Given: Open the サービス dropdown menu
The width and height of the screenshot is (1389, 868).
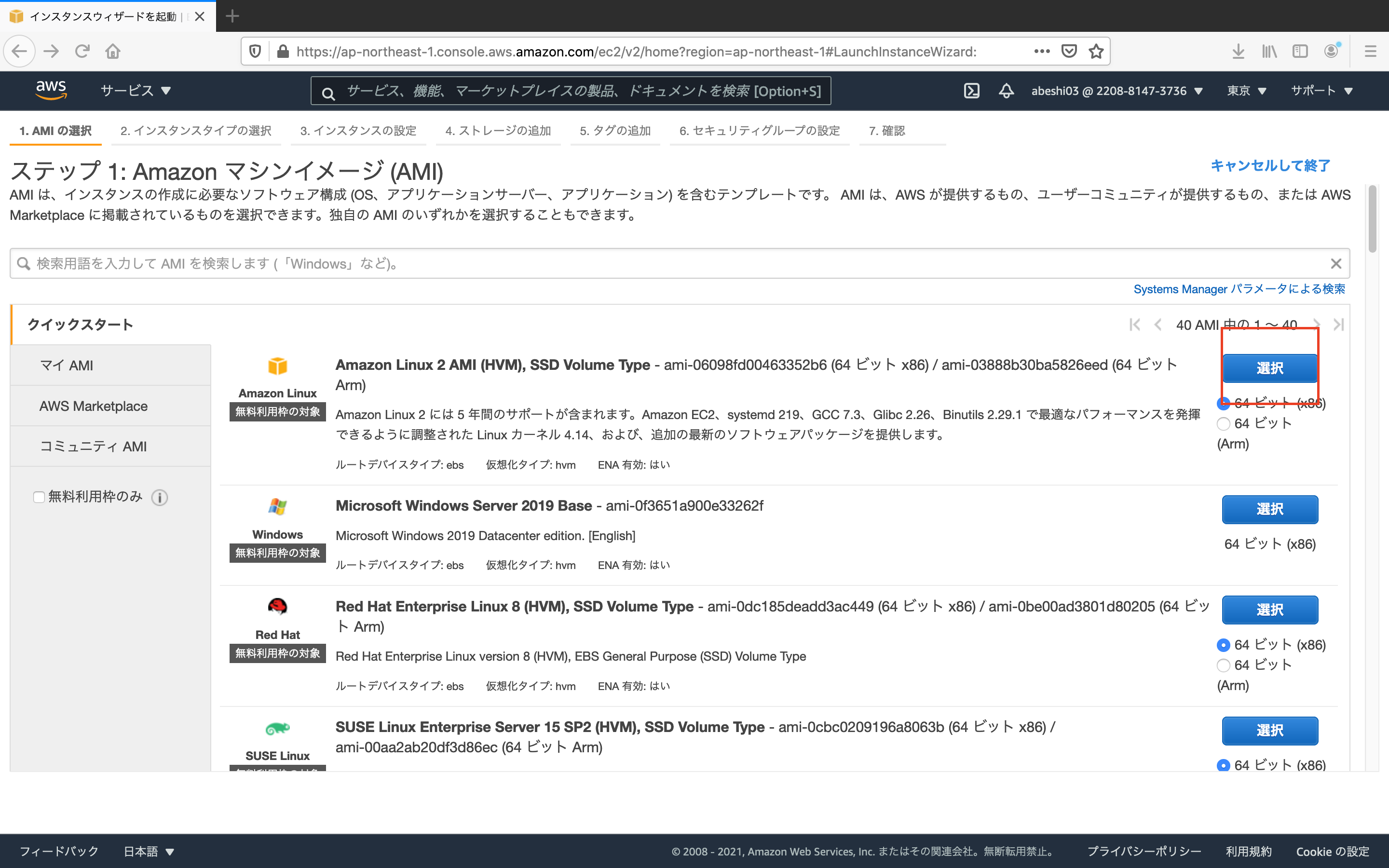Looking at the screenshot, I should coord(133,90).
